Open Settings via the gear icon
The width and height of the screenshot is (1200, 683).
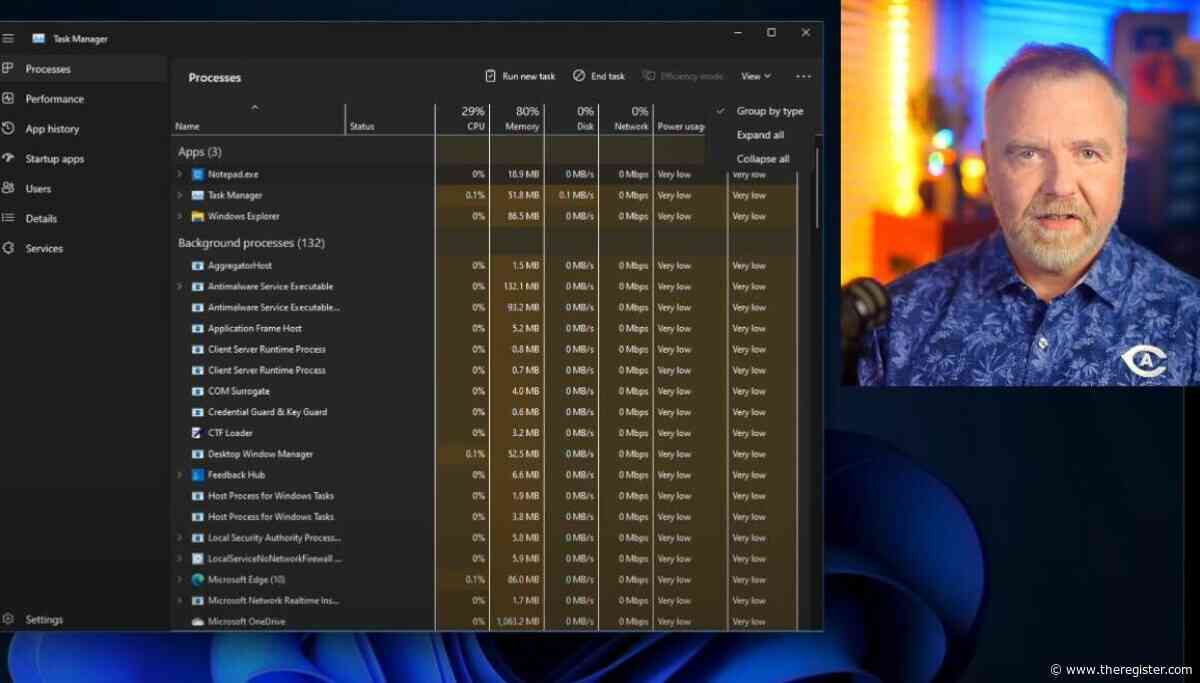point(8,619)
